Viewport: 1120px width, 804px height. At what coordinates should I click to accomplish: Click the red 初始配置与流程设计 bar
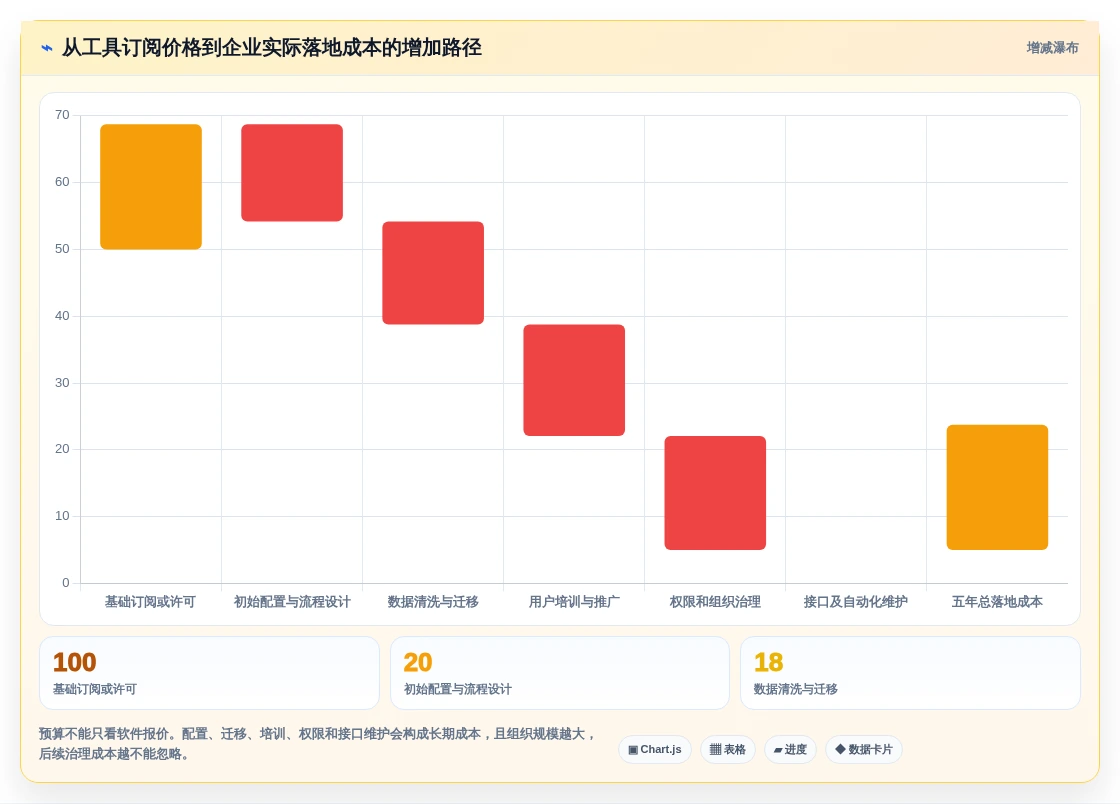click(292, 173)
